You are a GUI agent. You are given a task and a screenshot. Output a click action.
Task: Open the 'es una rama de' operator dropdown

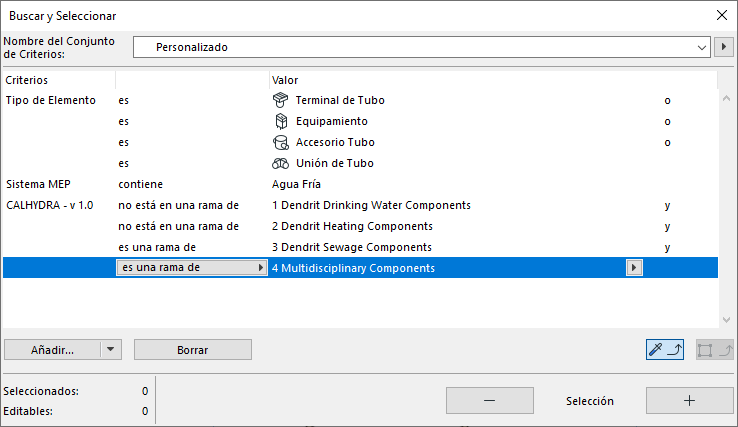[x=261, y=268]
